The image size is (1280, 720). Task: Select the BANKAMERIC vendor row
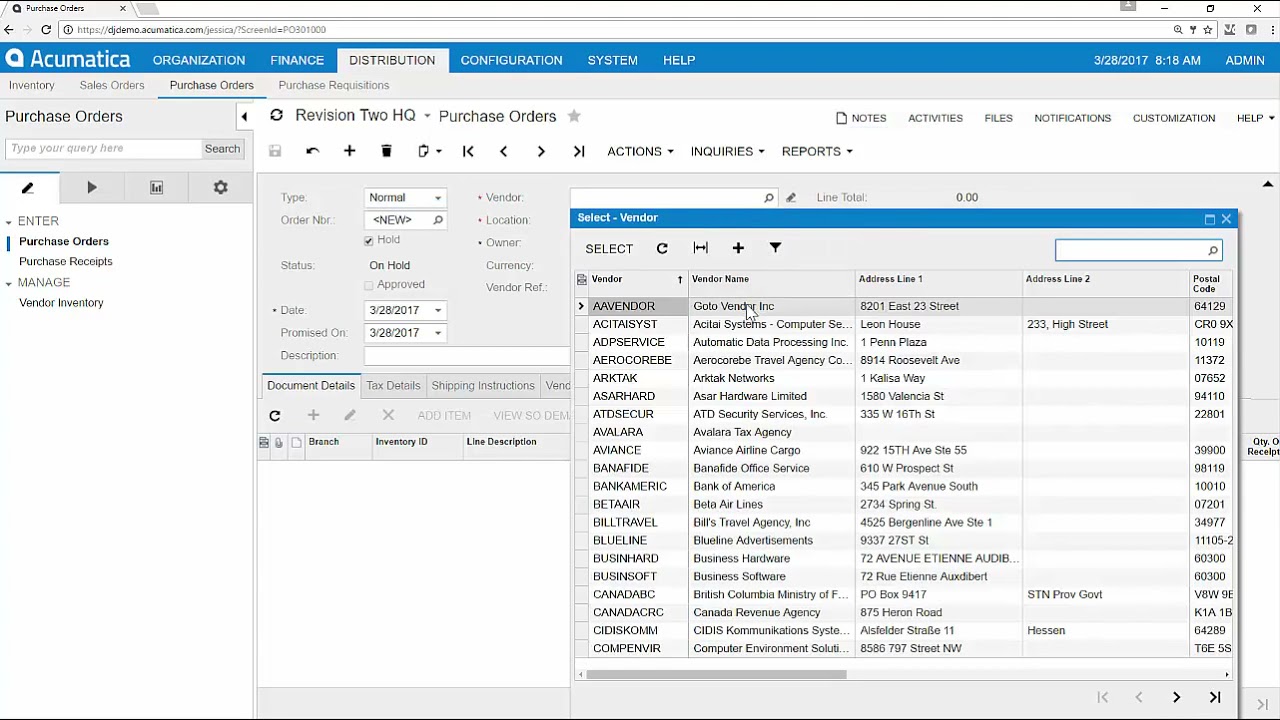point(903,486)
